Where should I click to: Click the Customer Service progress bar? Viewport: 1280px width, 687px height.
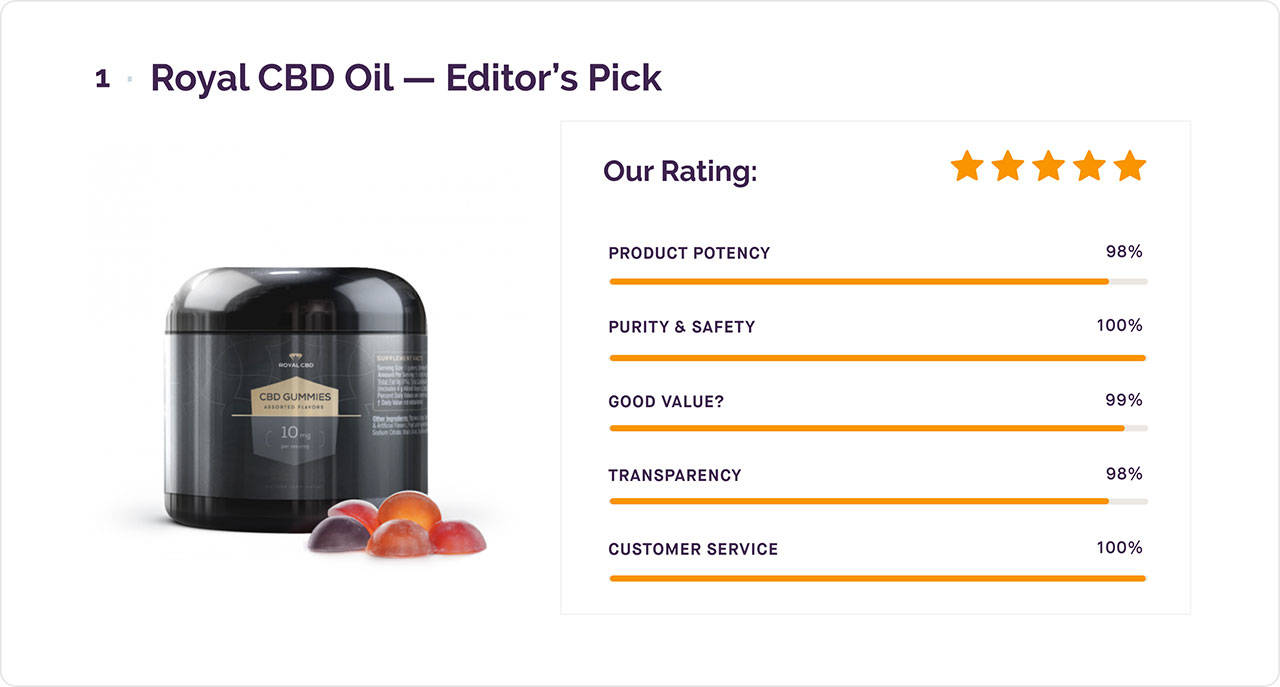click(x=877, y=578)
